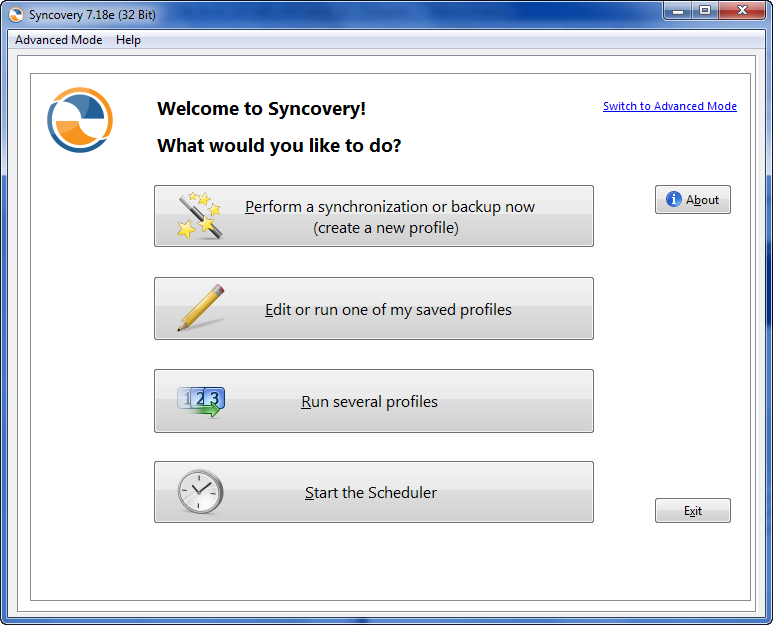
Task: Follow the Switch to Advanced Mode link
Action: point(669,106)
